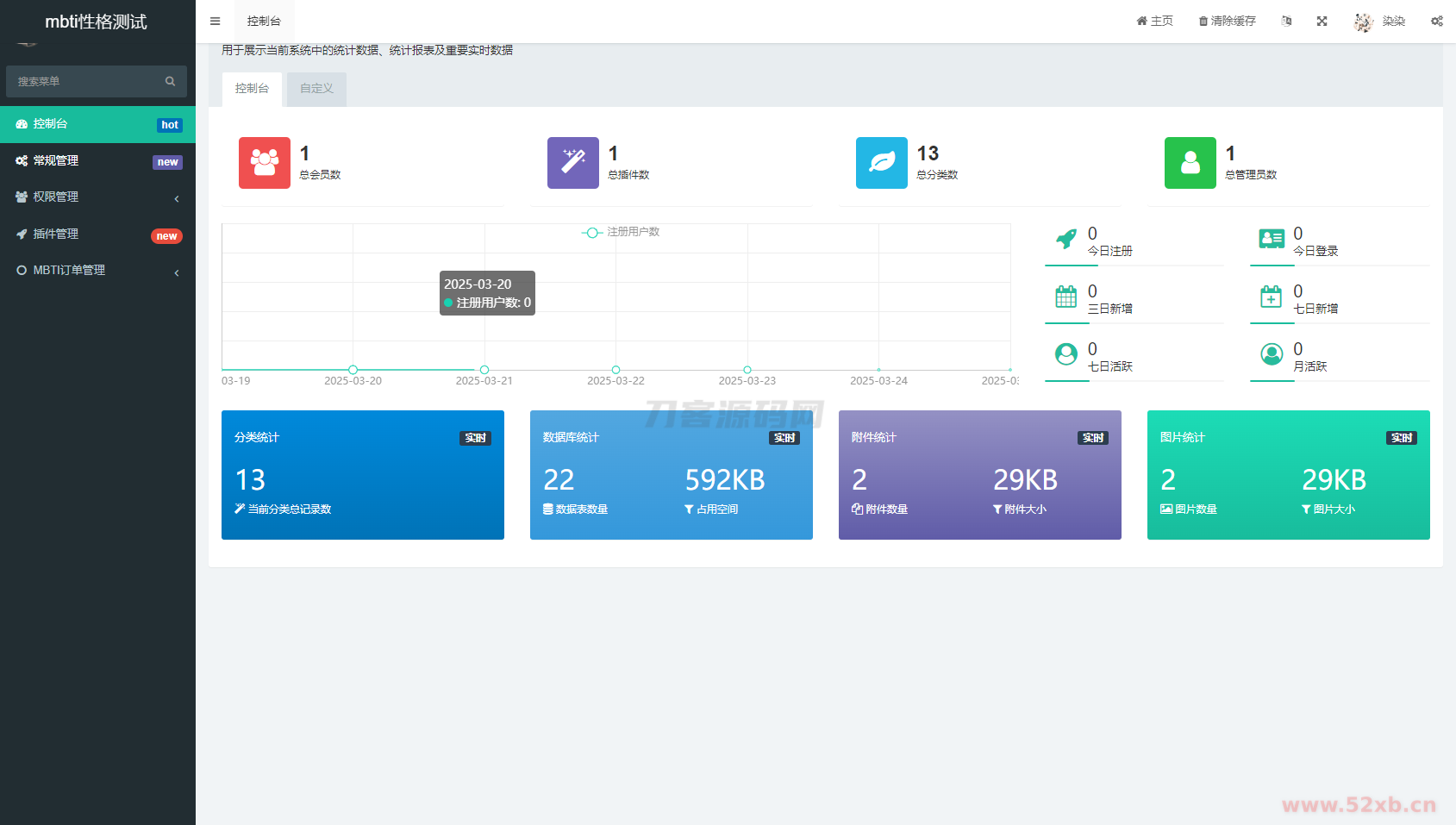Viewport: 1456px width, 825px height.
Task: Open the settings gears icon at top right
Action: pos(1437,22)
